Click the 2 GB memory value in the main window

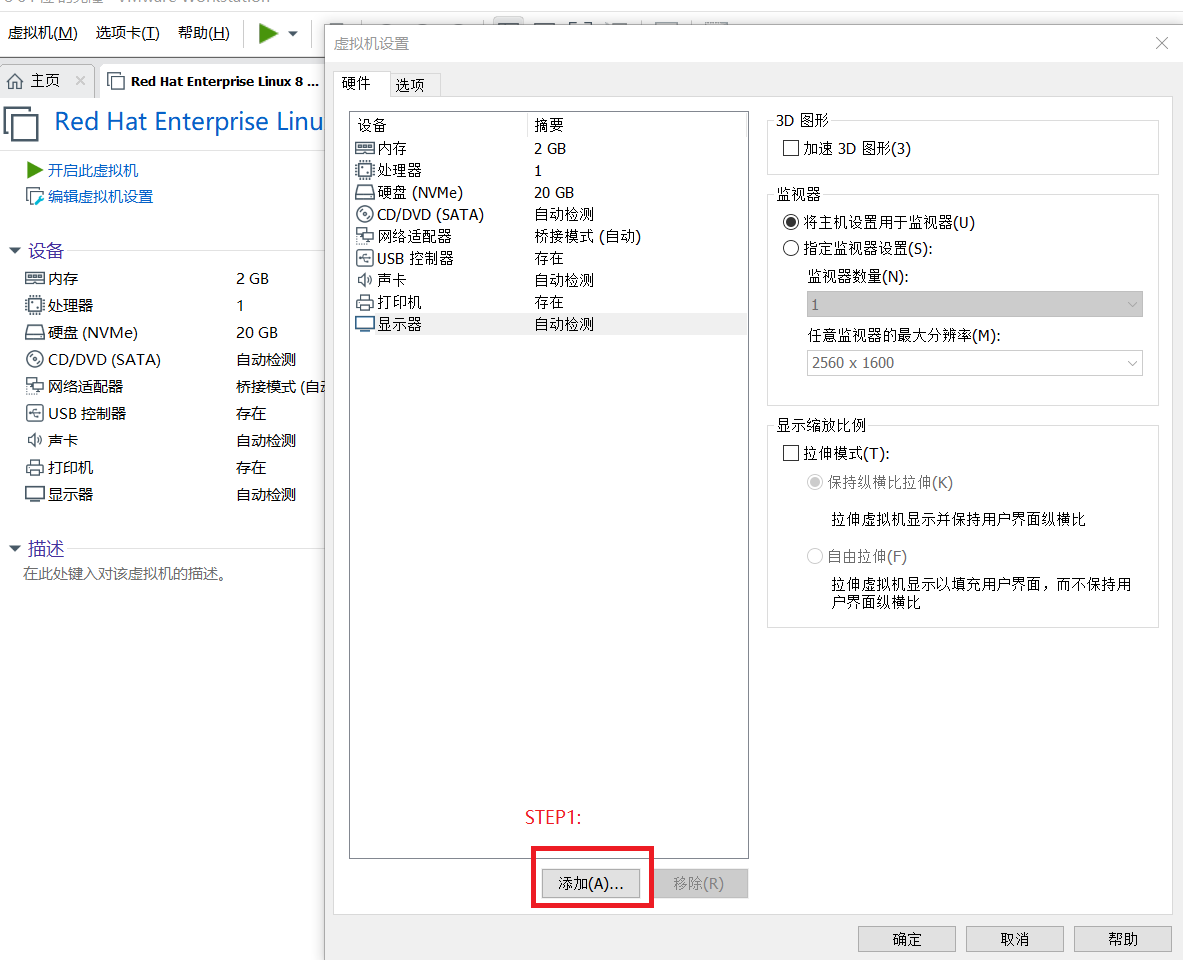coord(252,278)
